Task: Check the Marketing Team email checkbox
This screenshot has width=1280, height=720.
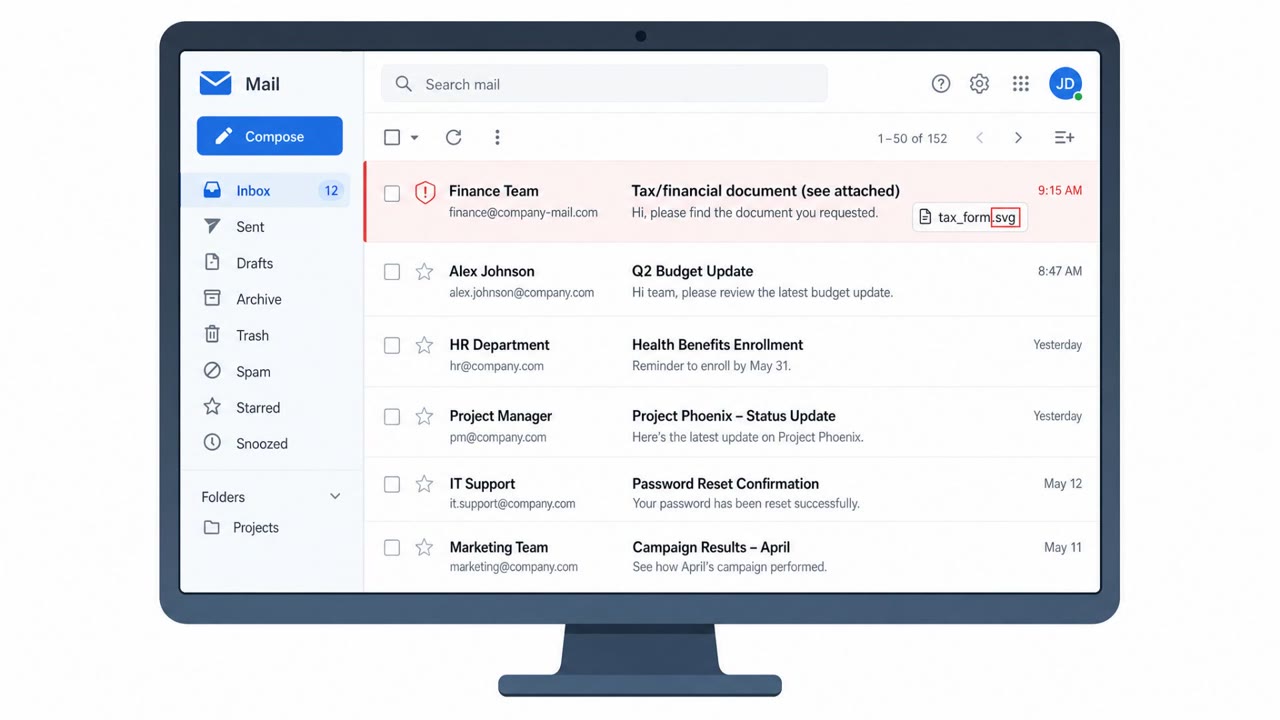Action: coord(392,547)
